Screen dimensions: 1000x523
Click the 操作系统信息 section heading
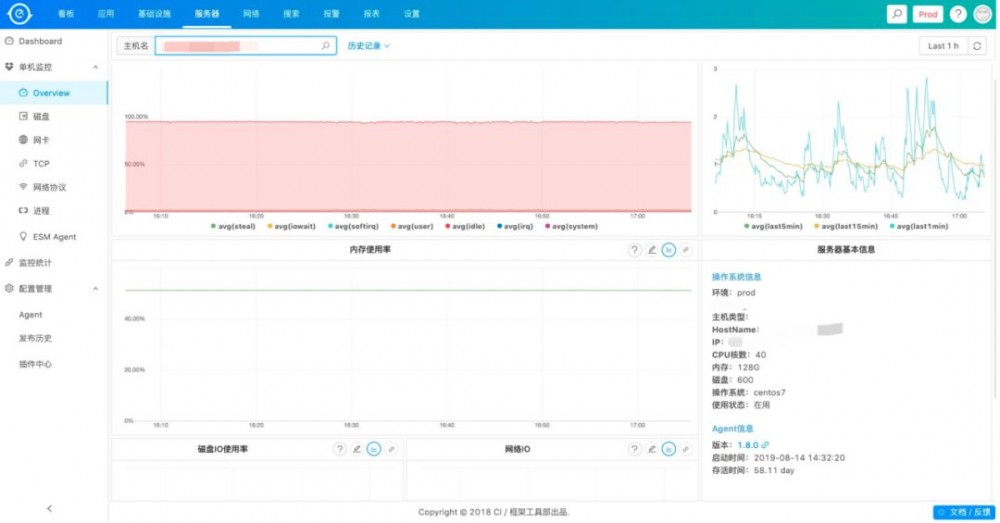[737, 277]
